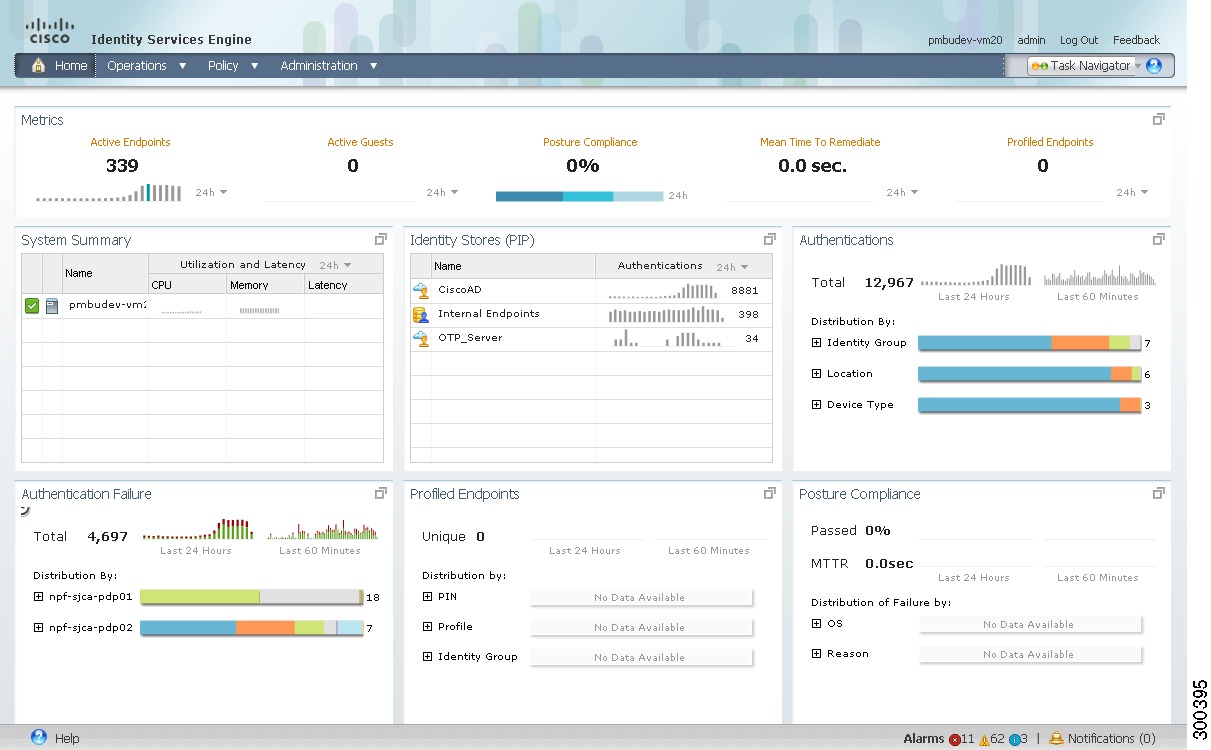
Task: Open Utilization and Latency 24h dropdown
Action: pyautogui.click(x=335, y=265)
